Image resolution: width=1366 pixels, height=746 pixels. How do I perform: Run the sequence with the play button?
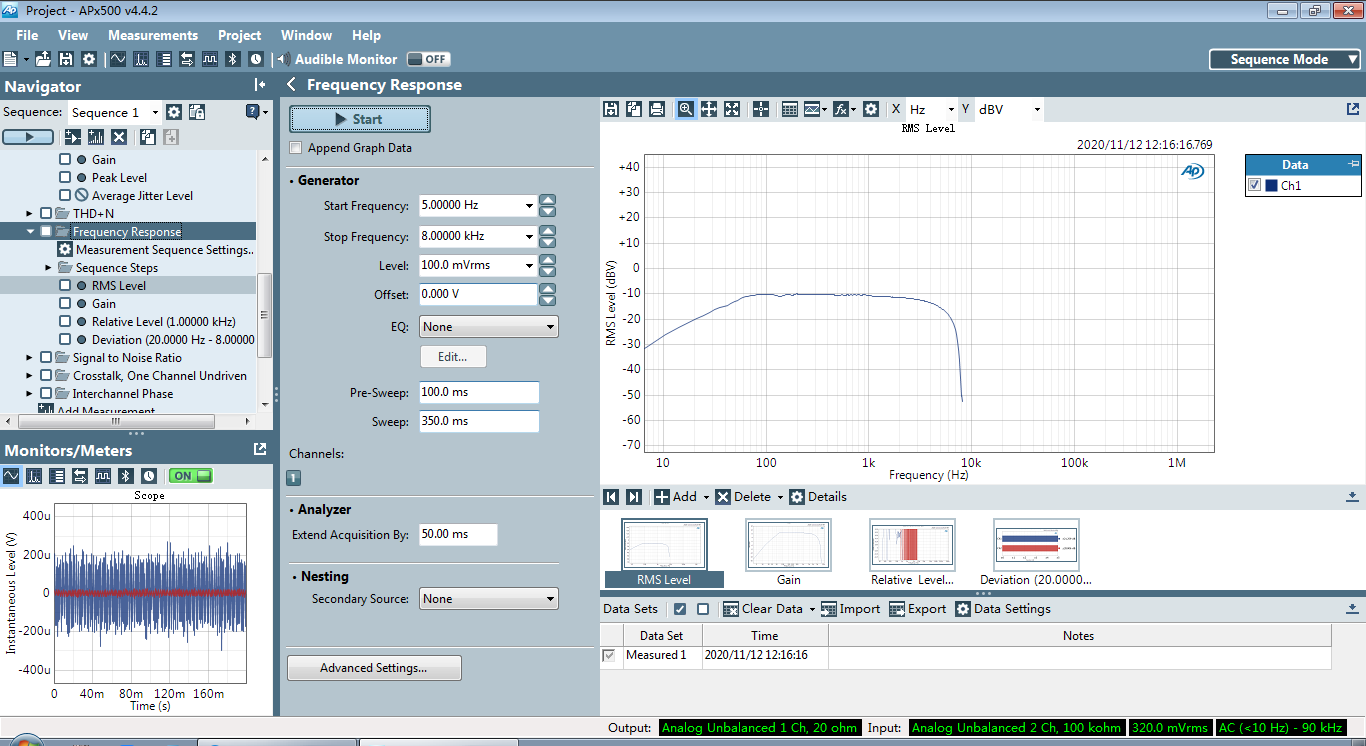point(28,137)
